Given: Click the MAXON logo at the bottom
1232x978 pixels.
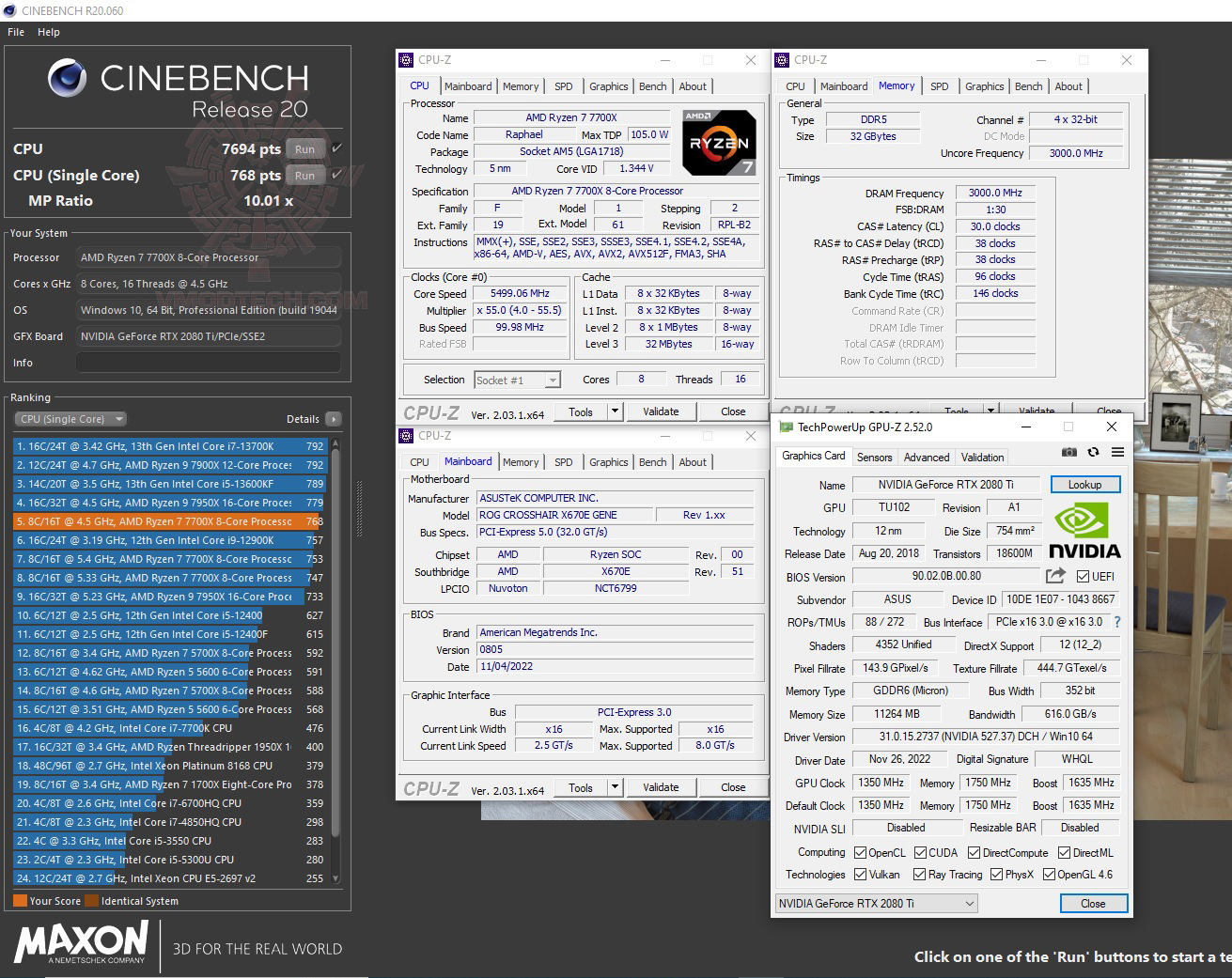Looking at the screenshot, I should pos(81,941).
